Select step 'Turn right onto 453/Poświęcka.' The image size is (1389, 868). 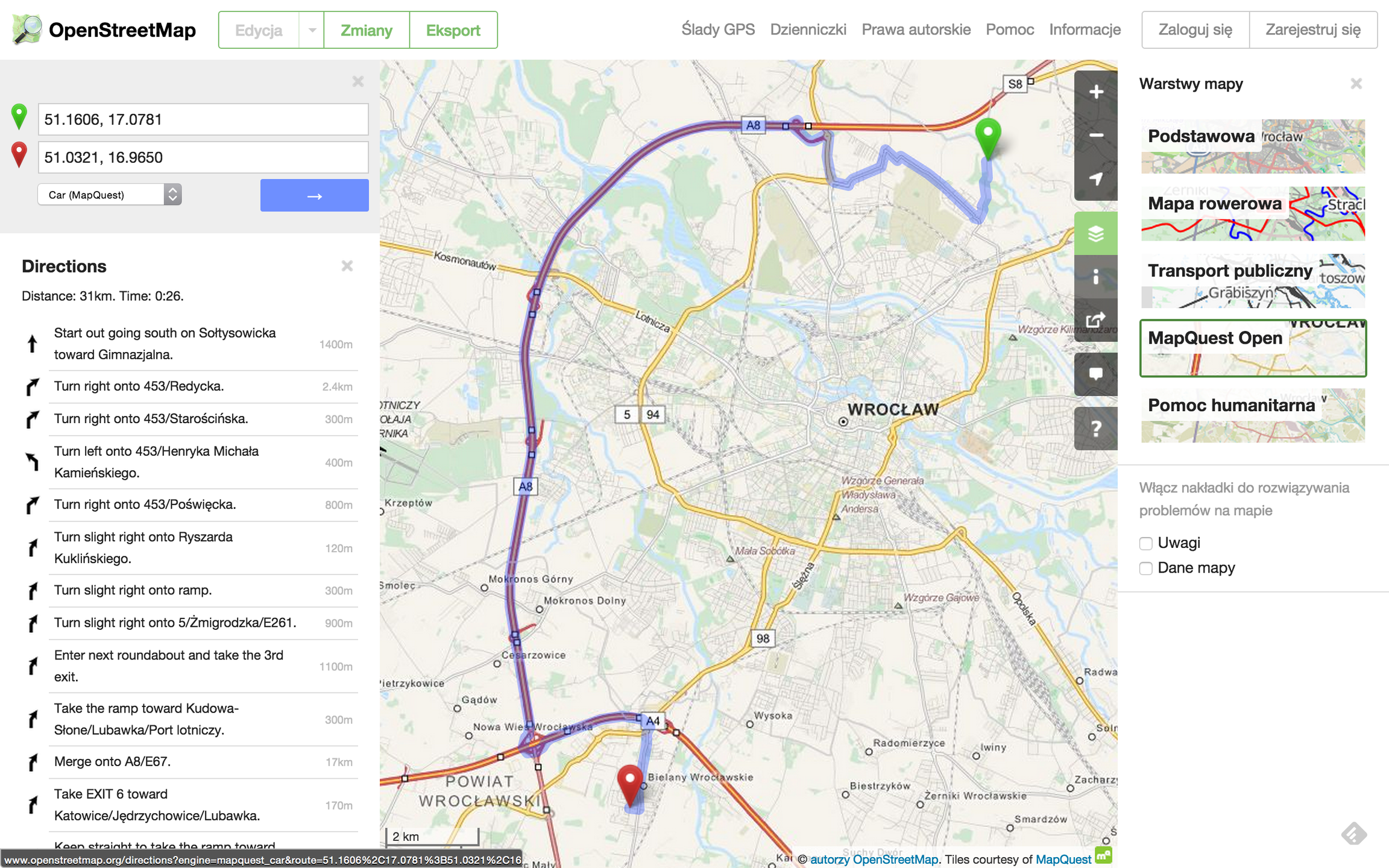pos(190,505)
